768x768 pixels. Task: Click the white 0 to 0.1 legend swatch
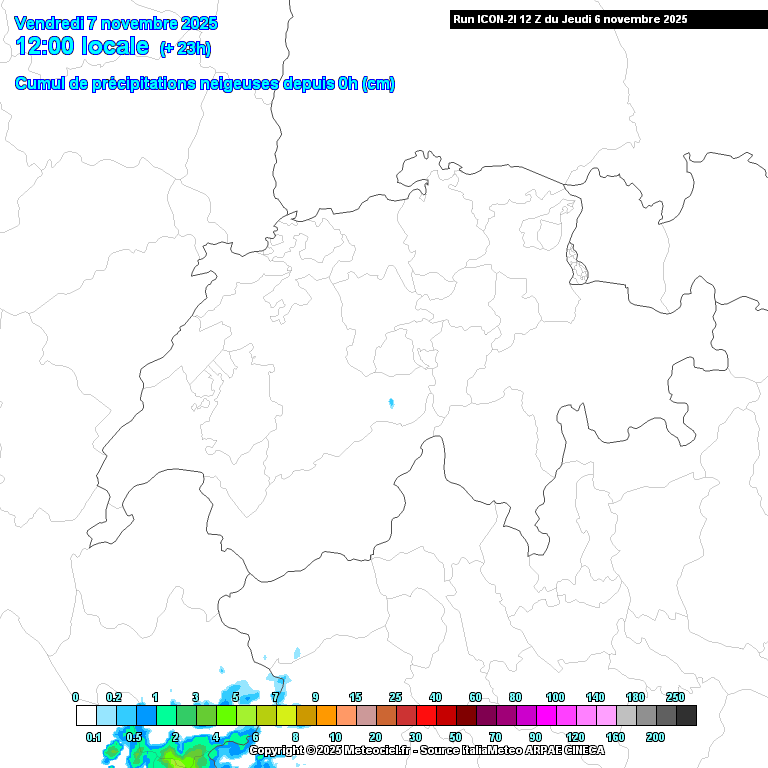point(86,715)
